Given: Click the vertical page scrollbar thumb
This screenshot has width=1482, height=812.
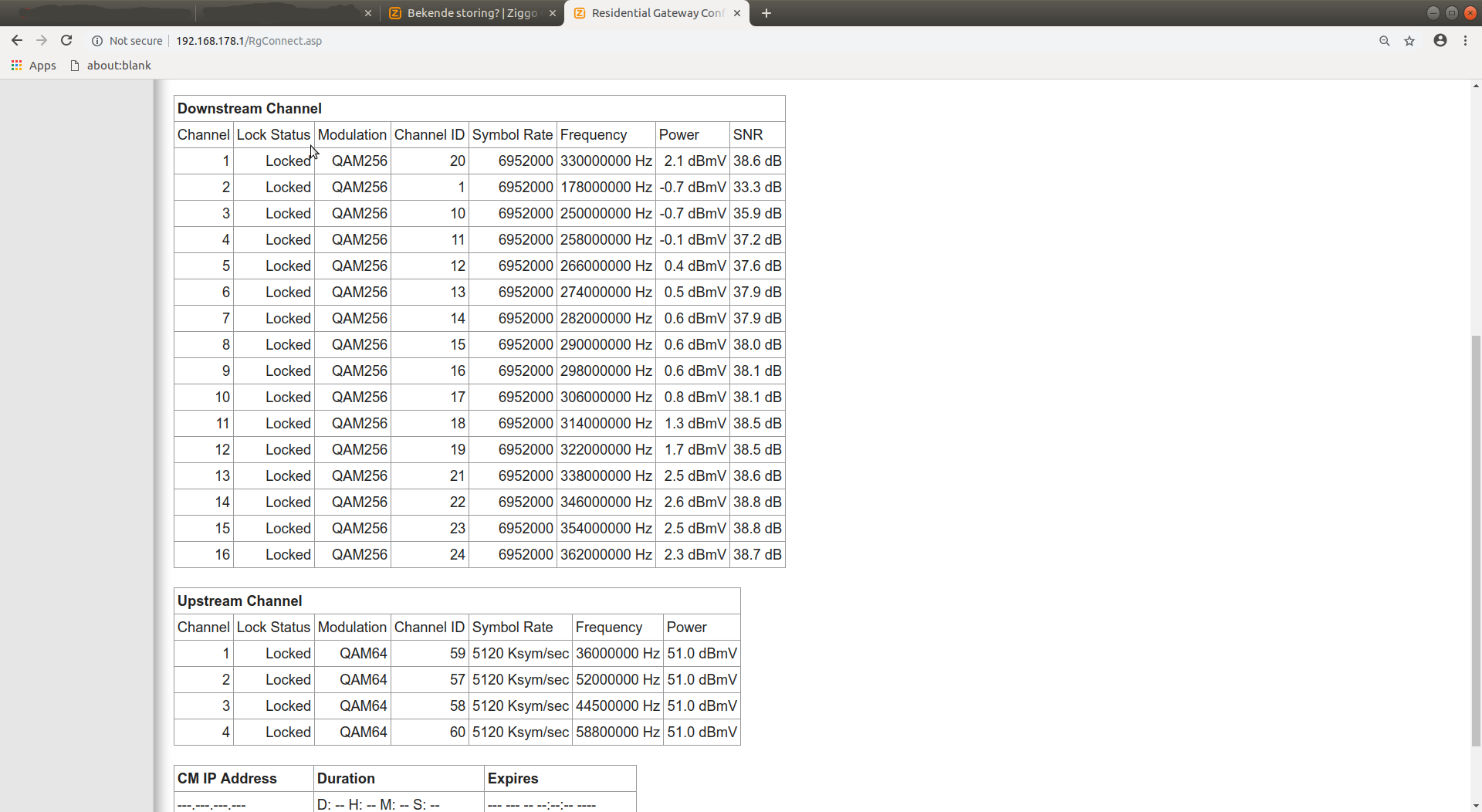Looking at the screenshot, I should [1476, 540].
